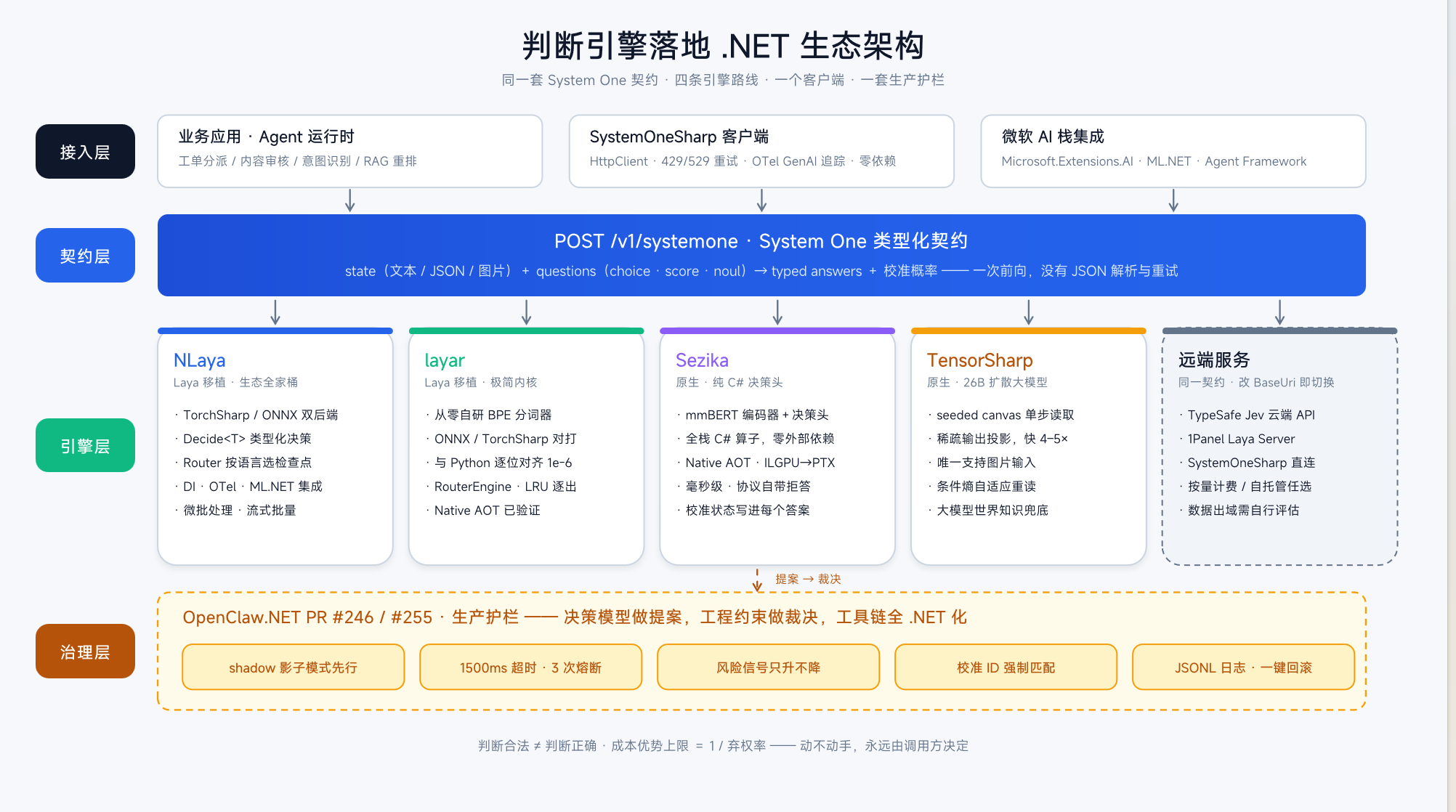Click the 与 Python 逐位对齐 1e-6 item

coord(503,463)
